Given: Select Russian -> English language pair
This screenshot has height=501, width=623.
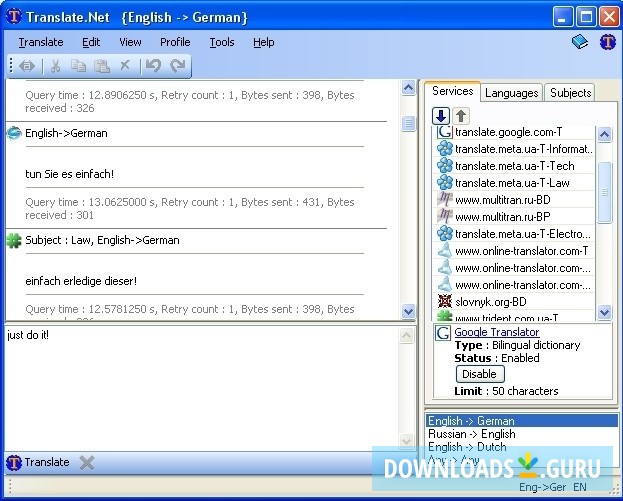Looking at the screenshot, I should [x=522, y=434].
